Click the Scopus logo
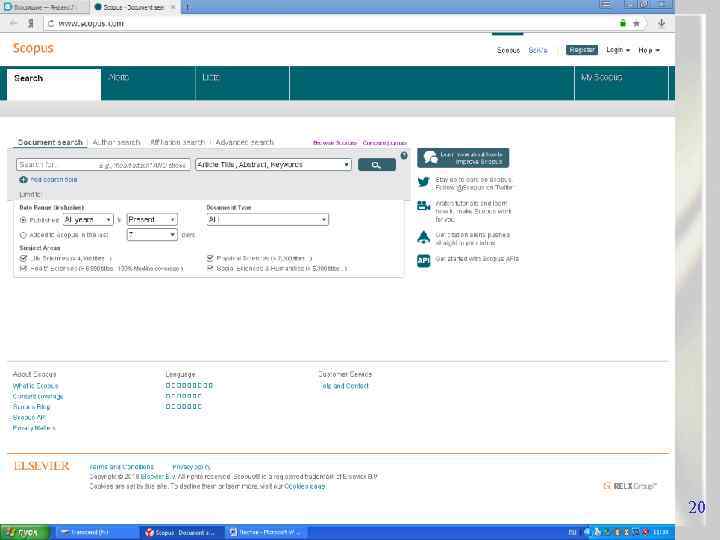Viewport: 720px width, 540px height. [x=33, y=48]
